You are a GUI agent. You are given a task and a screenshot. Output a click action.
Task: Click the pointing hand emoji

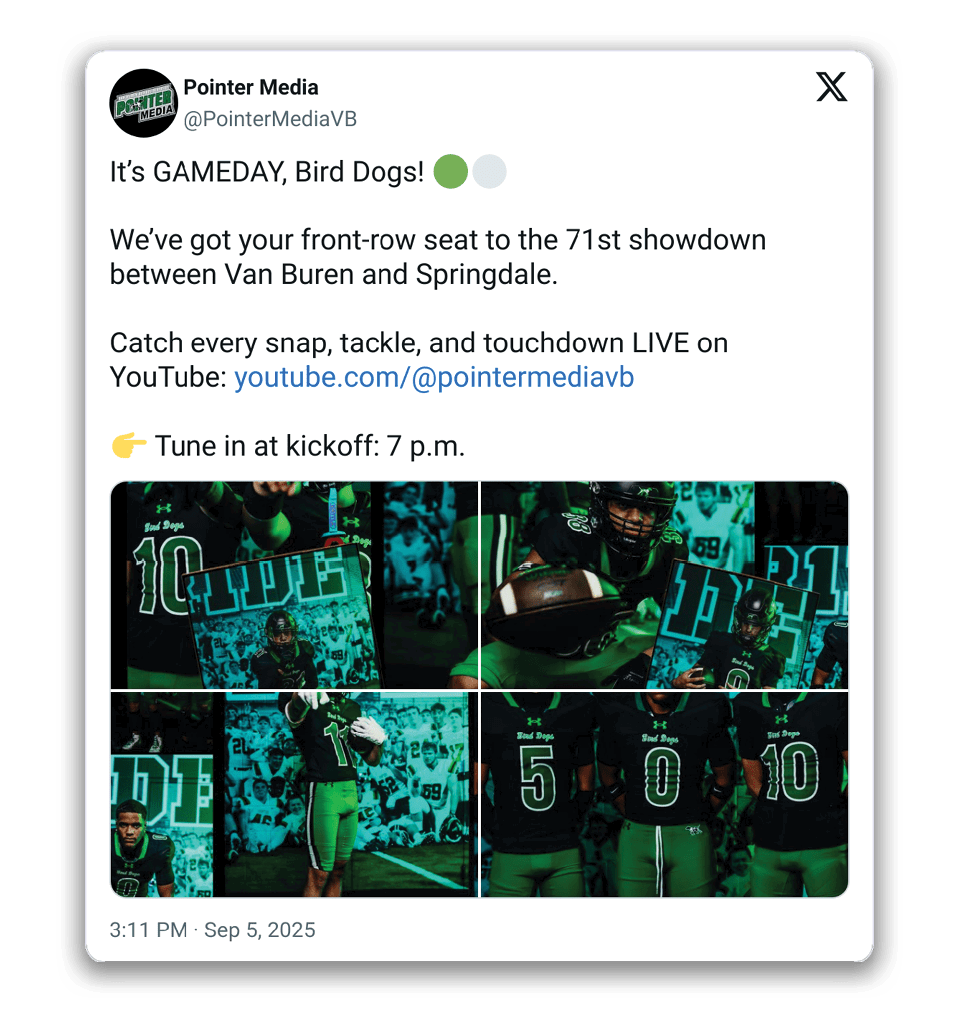pos(129,445)
